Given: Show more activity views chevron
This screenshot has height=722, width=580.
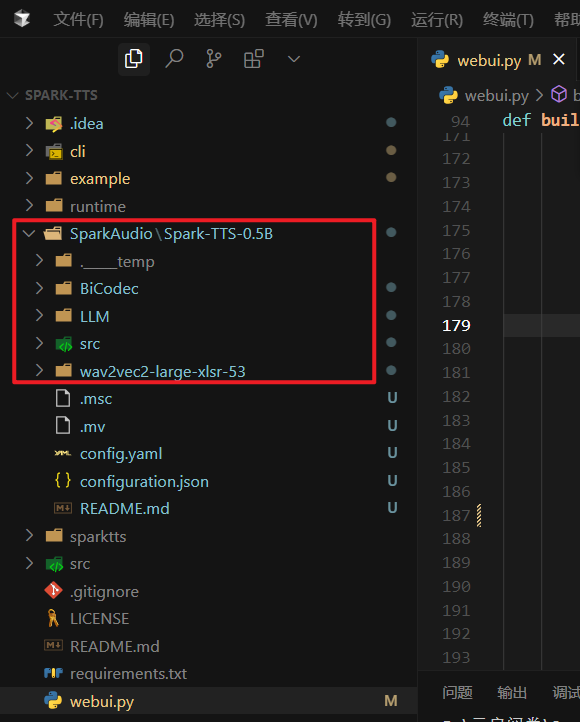Looking at the screenshot, I should (294, 59).
